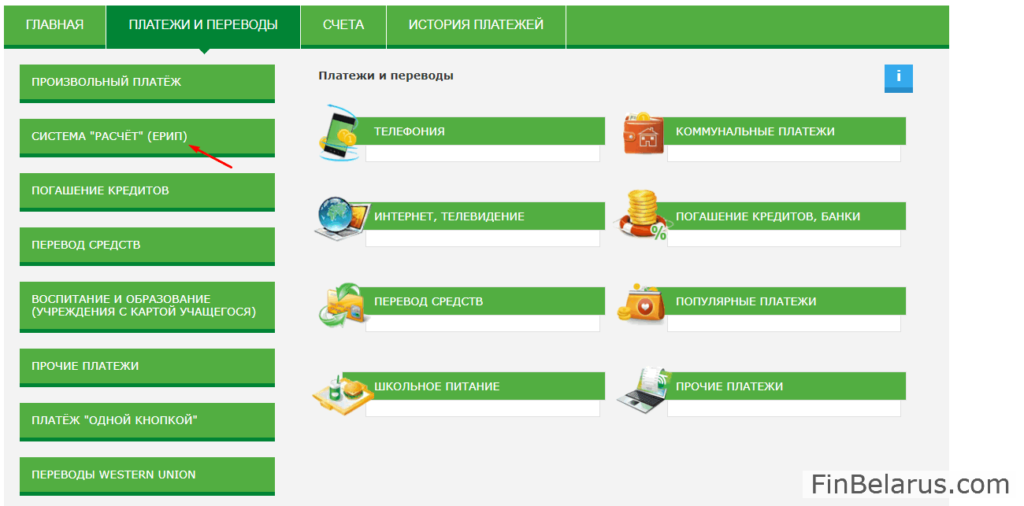Switch to the Счета tab
The width and height of the screenshot is (1024, 506).
click(x=343, y=25)
